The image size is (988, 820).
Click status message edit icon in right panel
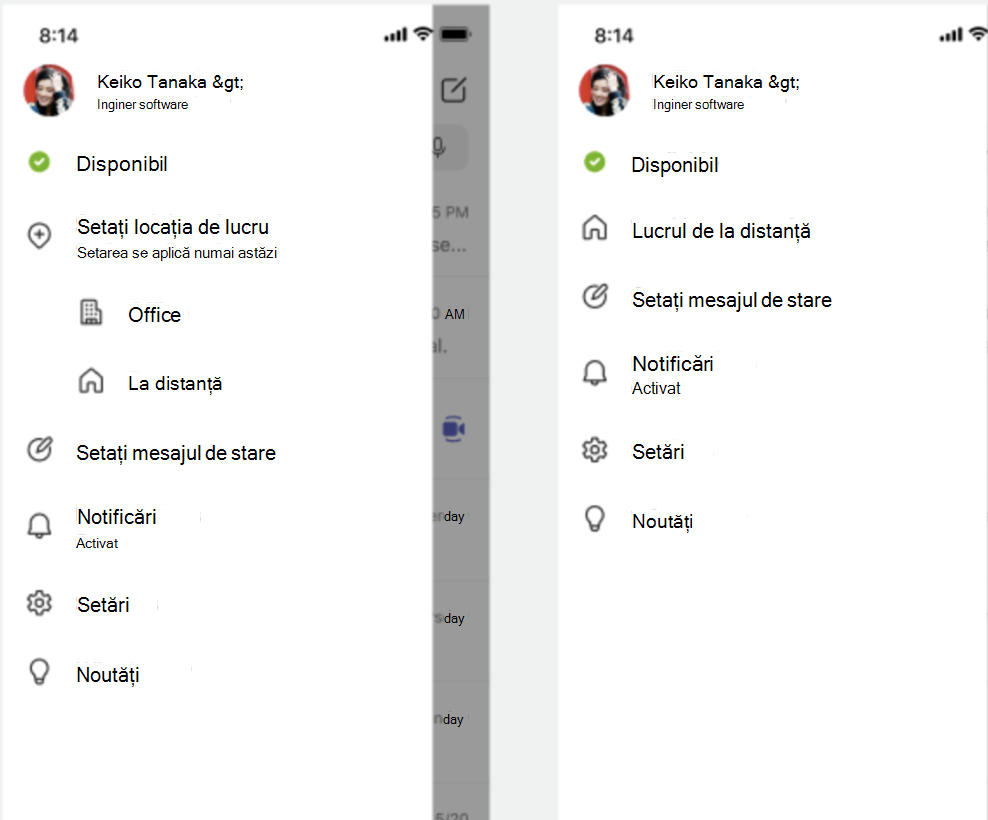[x=595, y=296]
